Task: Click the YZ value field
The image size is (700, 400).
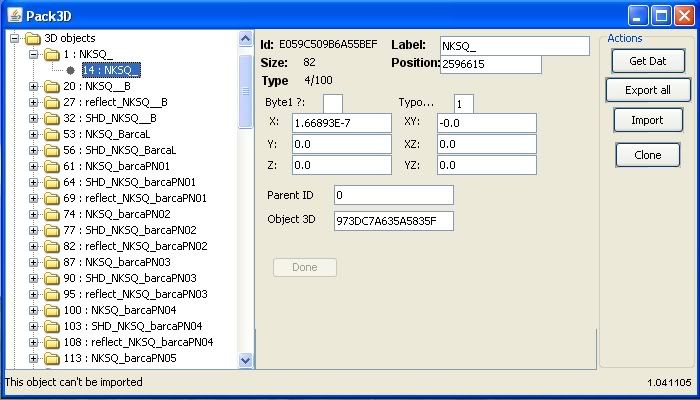Action: point(487,165)
